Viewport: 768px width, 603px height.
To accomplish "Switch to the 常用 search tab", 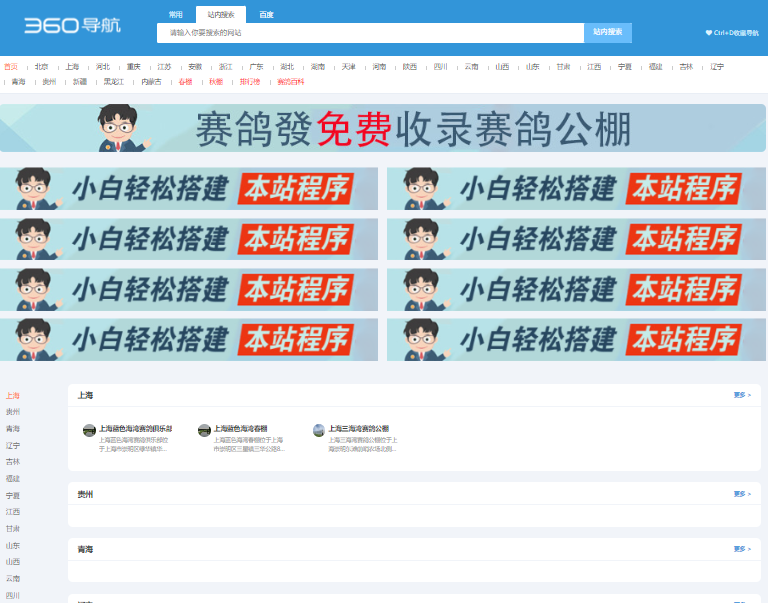I will (175, 15).
